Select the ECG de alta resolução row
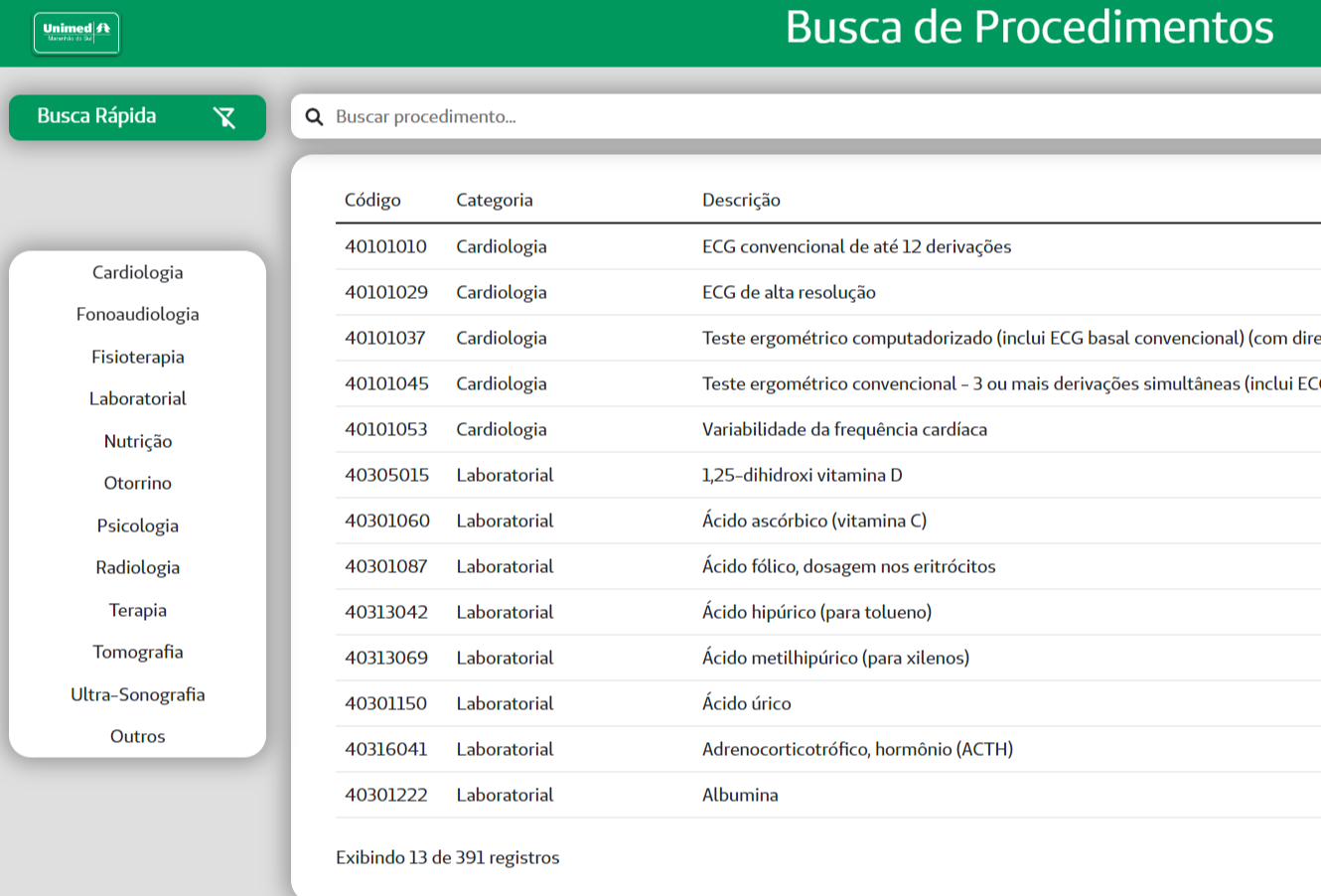Viewport: 1321px width, 896px height. pos(789,292)
